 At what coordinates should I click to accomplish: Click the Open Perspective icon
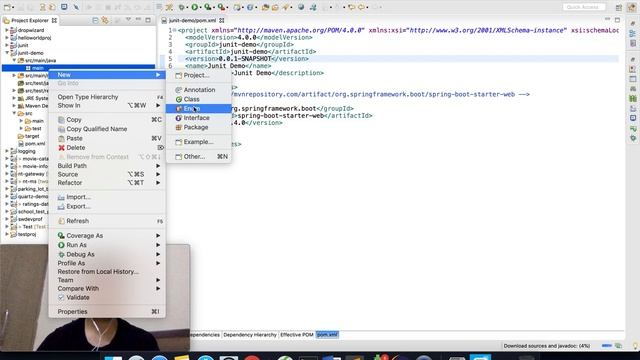pos(619,7)
